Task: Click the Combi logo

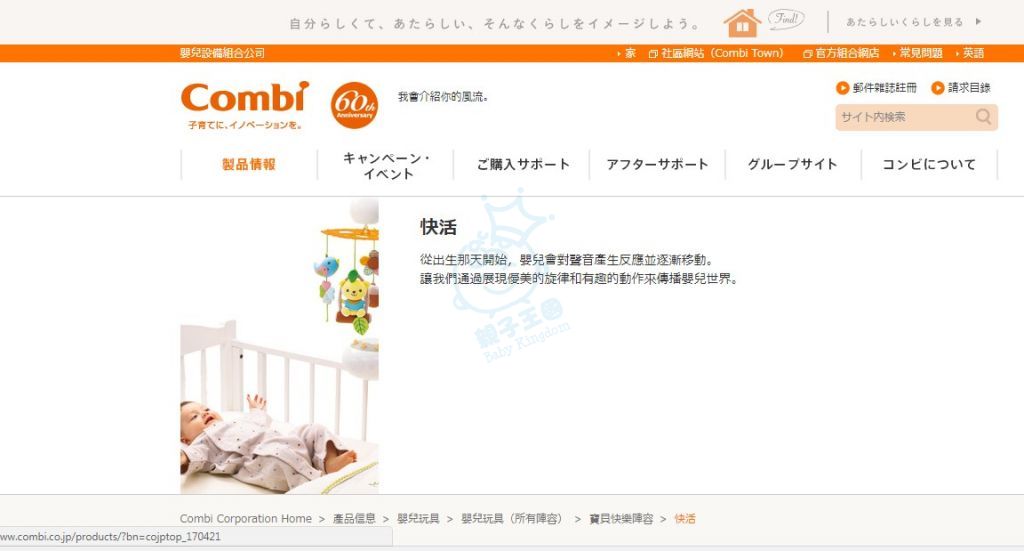Action: point(245,104)
